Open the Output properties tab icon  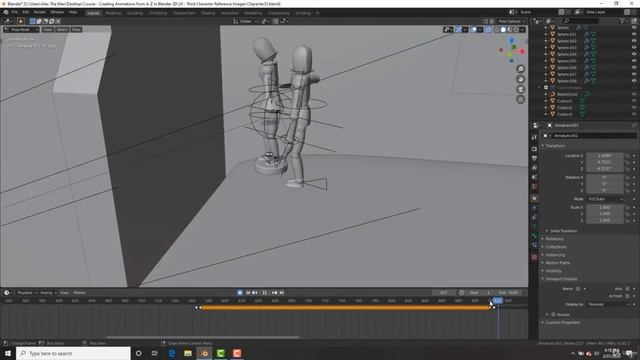(x=534, y=158)
